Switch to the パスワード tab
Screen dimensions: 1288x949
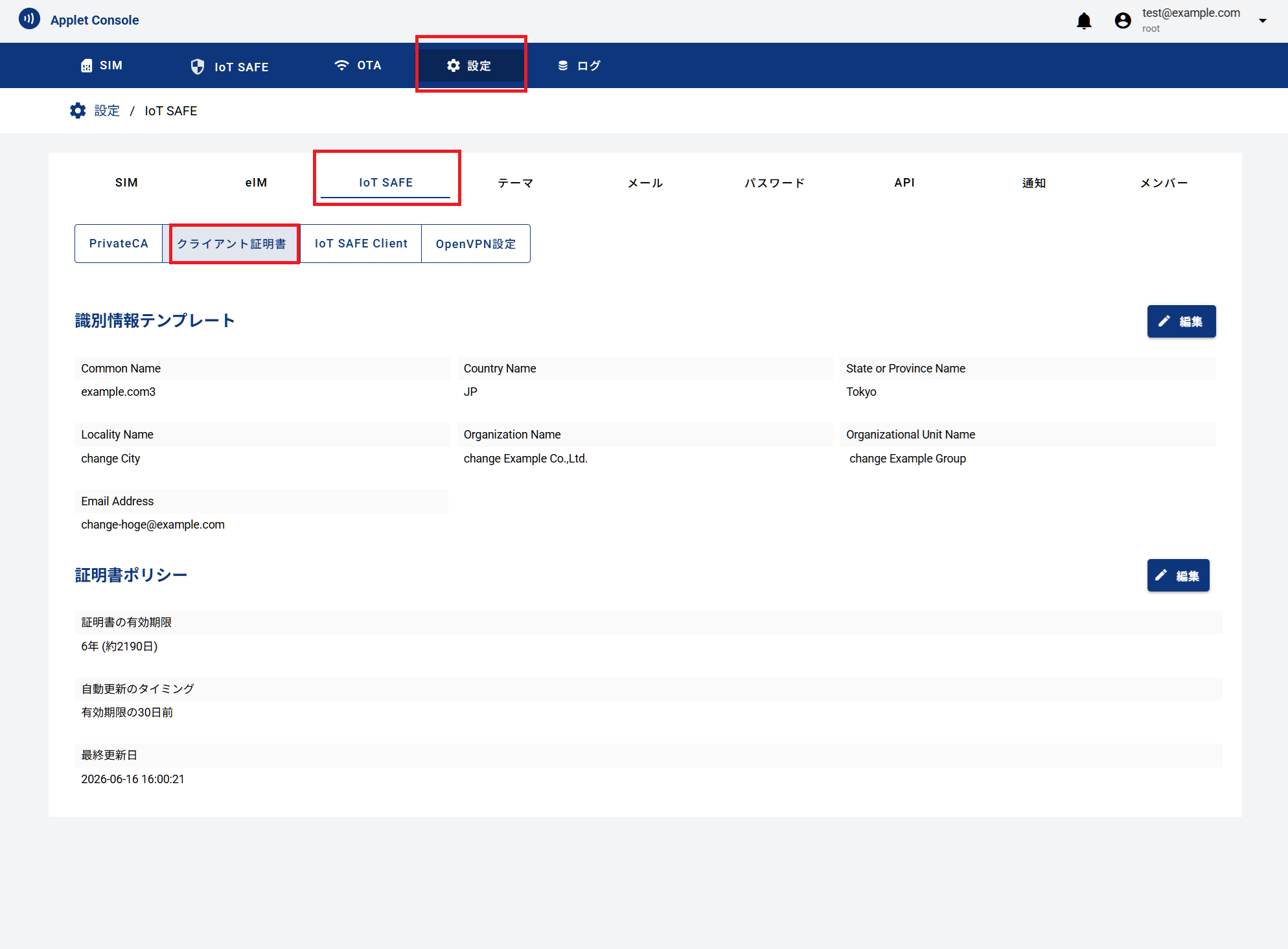775,183
